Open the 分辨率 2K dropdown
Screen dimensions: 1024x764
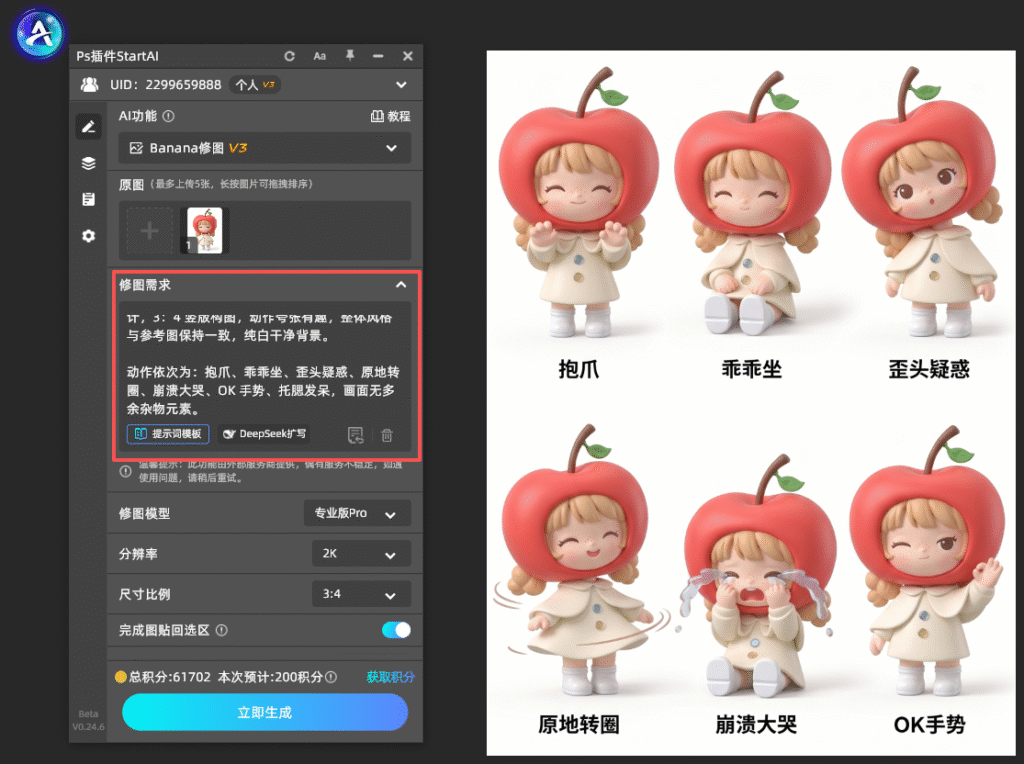pos(361,554)
